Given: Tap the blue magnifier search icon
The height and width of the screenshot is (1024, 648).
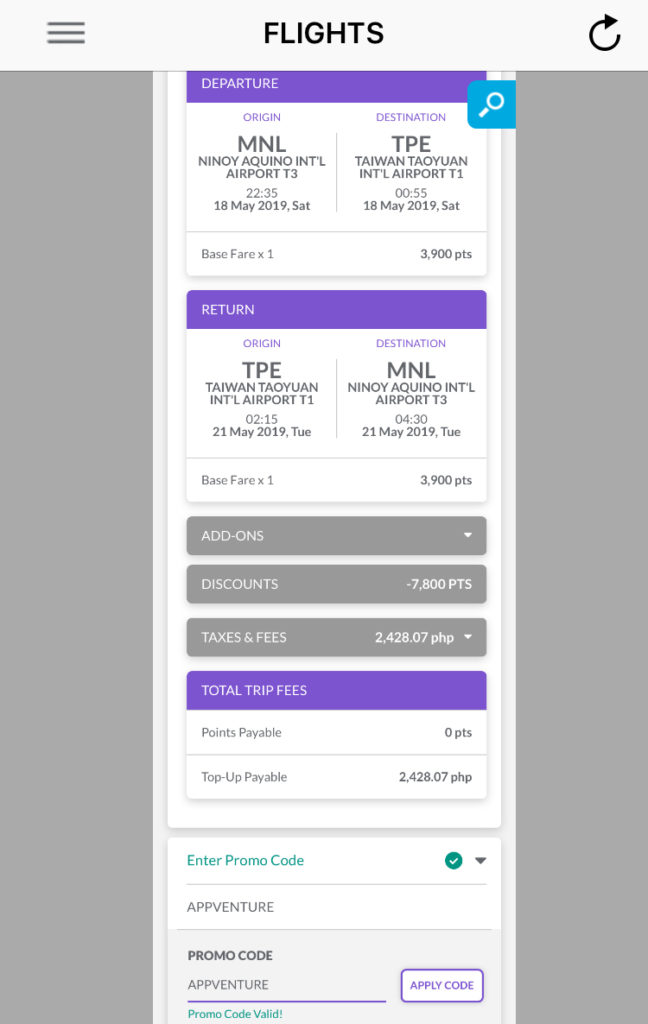Looking at the screenshot, I should point(491,104).
